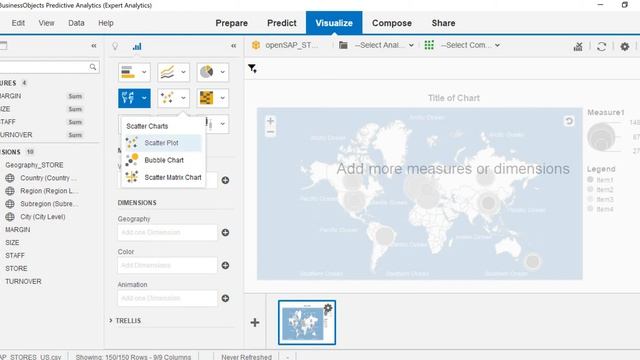
Task: Select the geo map chart type icon
Action: click(x=128, y=98)
